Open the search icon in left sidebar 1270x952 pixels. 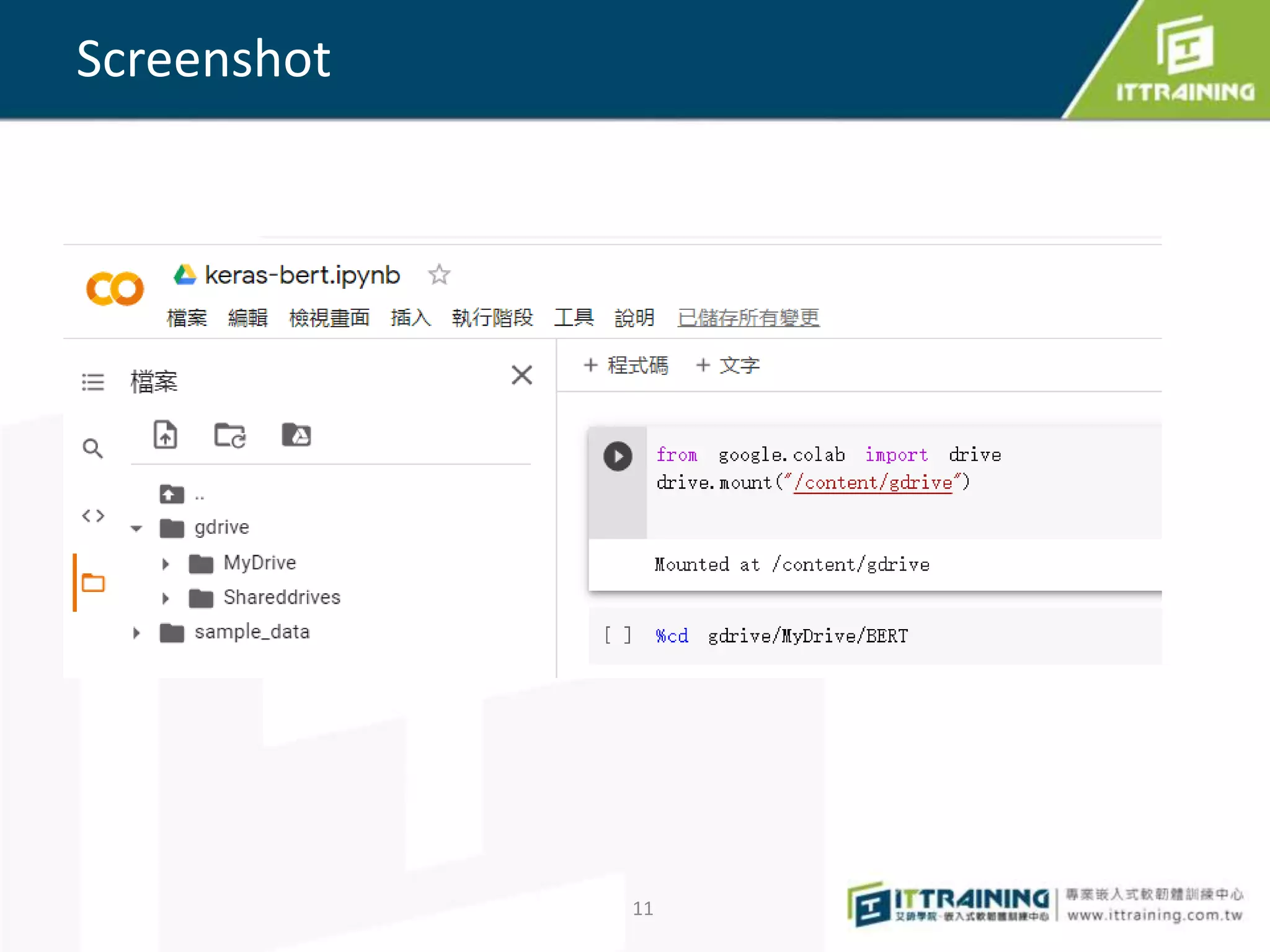point(92,448)
